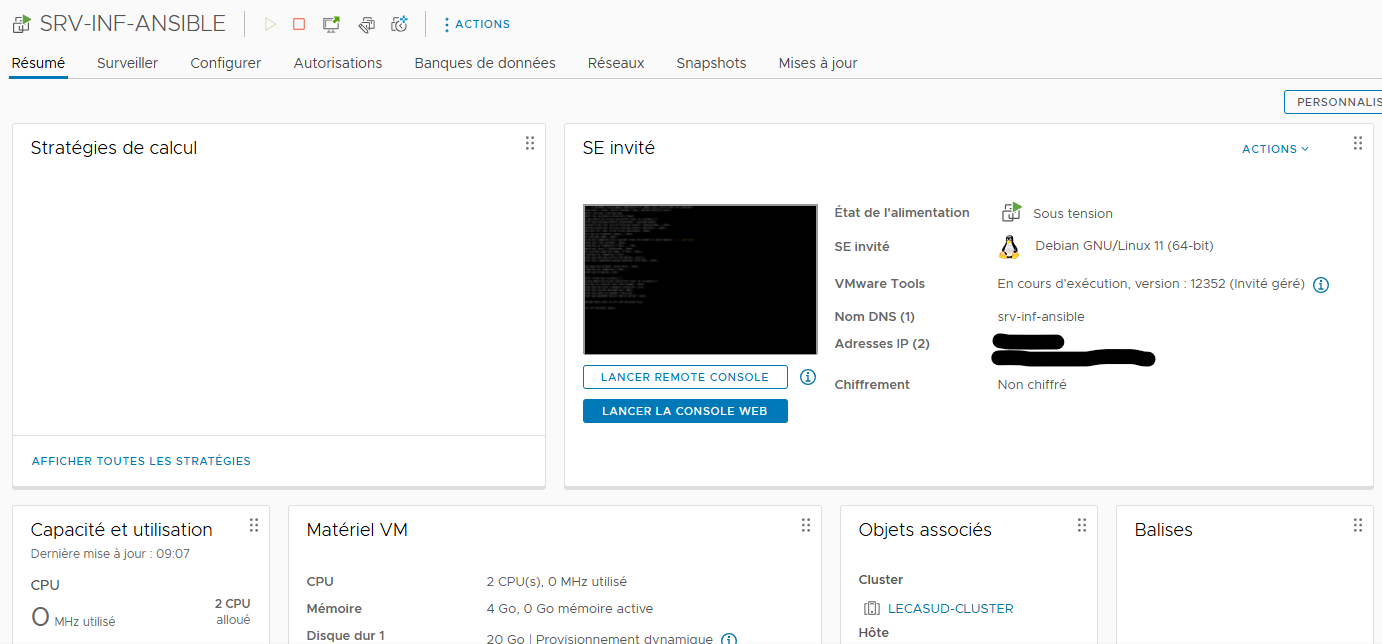Click info icon beside Provisionnement dynamique

pos(729,639)
